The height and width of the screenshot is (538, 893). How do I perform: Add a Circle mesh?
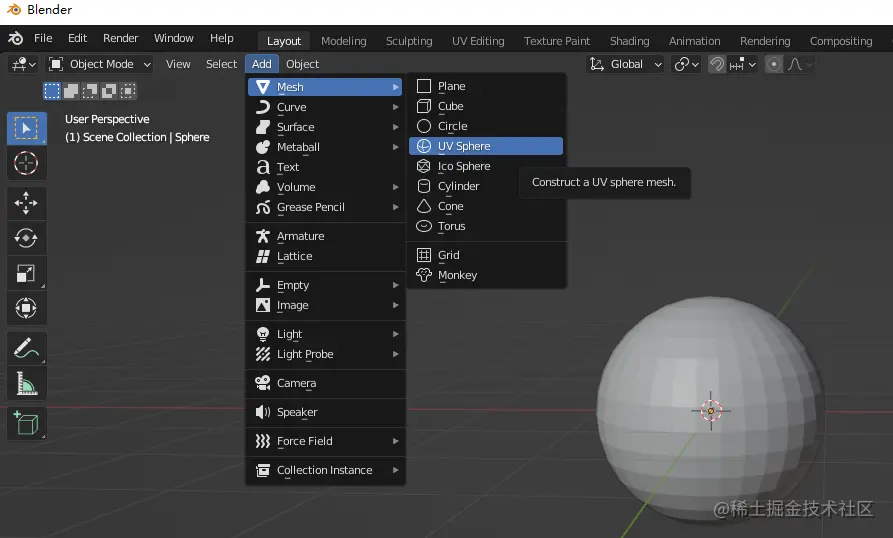click(486, 126)
